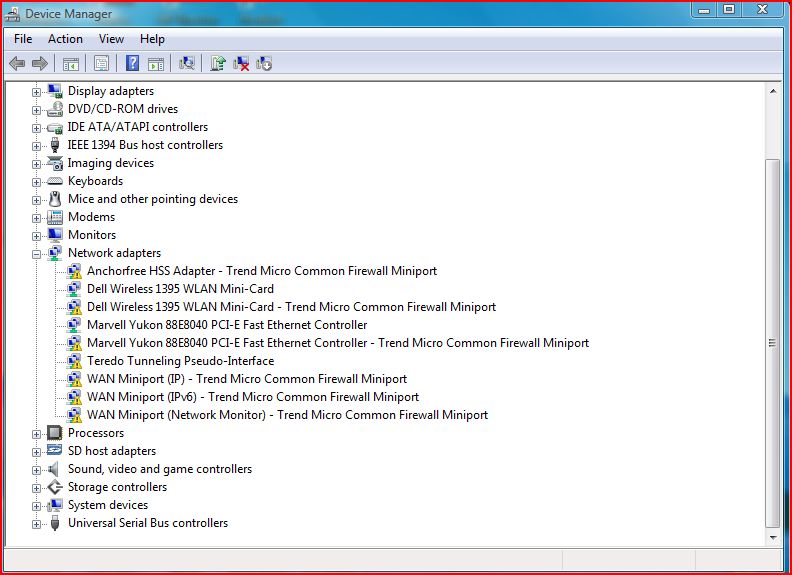The image size is (792, 575).
Task: Select Marvell Yukon 88E8040 Fast Ethernet Controller without the Trend Micro suffix
Action: coord(227,325)
